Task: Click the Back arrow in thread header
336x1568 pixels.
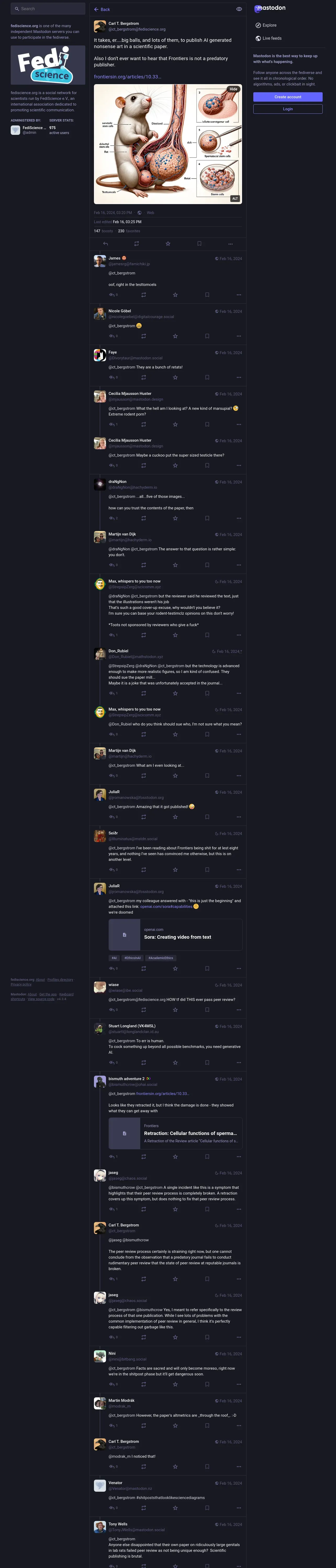Action: 102,9
